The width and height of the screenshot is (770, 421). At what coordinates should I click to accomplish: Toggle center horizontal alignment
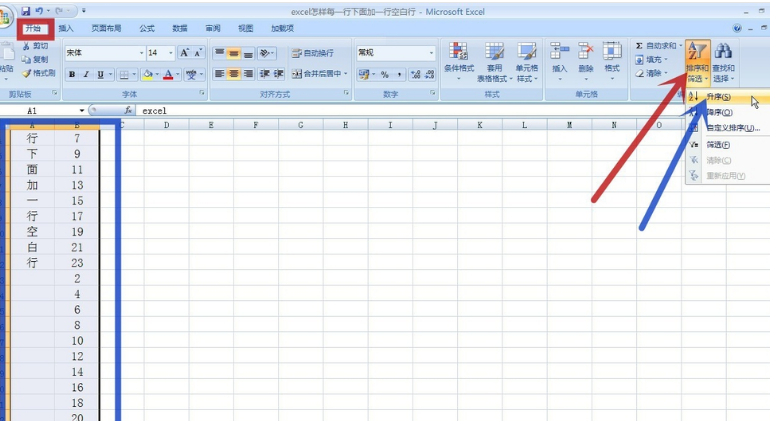pyautogui.click(x=234, y=74)
